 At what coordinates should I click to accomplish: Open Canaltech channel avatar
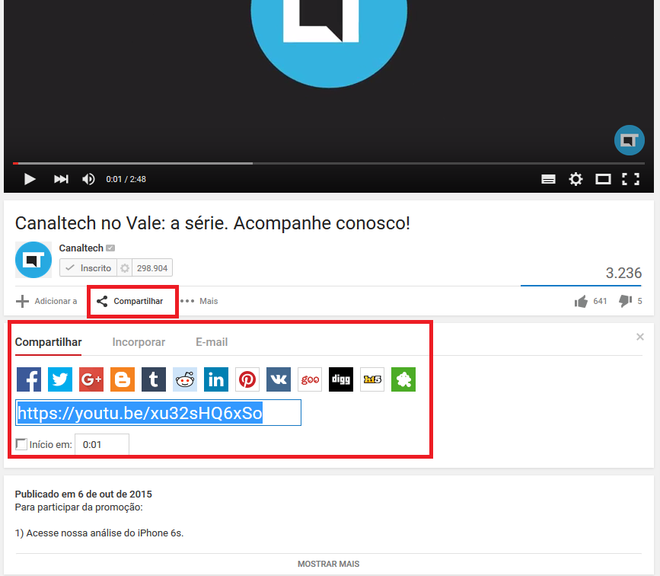point(33,260)
